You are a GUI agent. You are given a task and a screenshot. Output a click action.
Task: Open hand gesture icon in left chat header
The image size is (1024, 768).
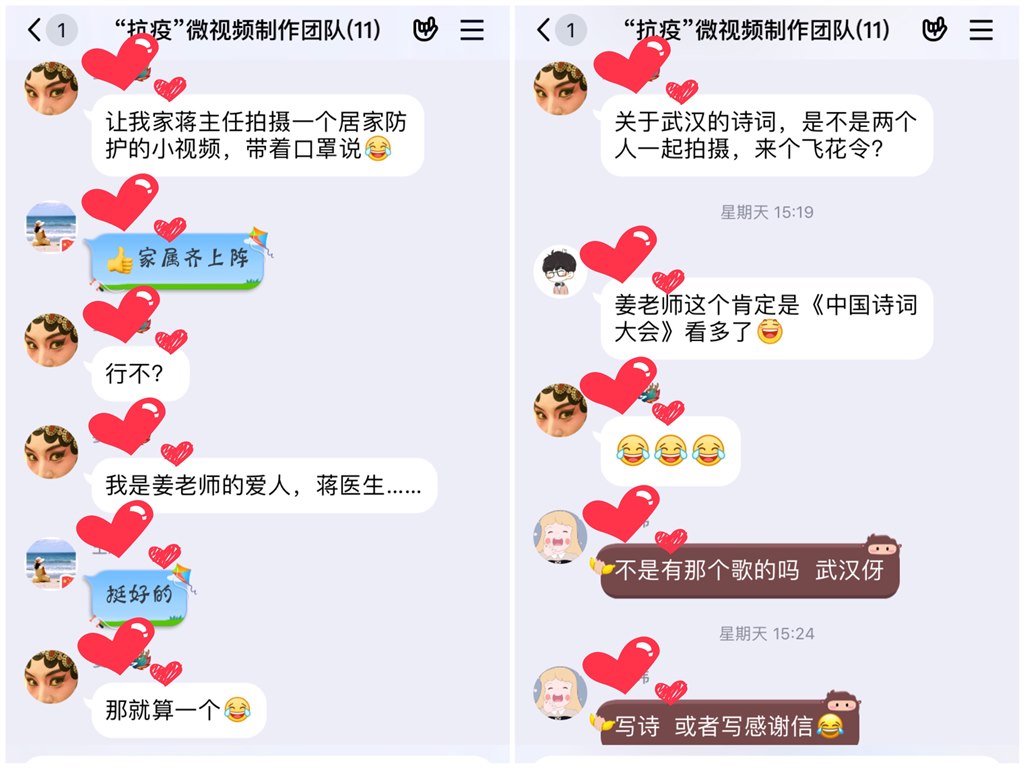425,29
